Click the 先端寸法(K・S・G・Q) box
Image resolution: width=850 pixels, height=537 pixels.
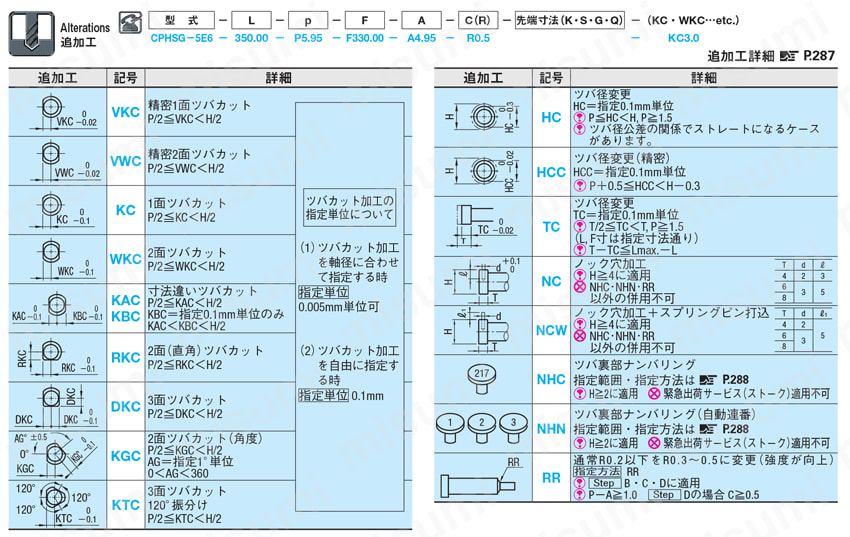coord(570,21)
